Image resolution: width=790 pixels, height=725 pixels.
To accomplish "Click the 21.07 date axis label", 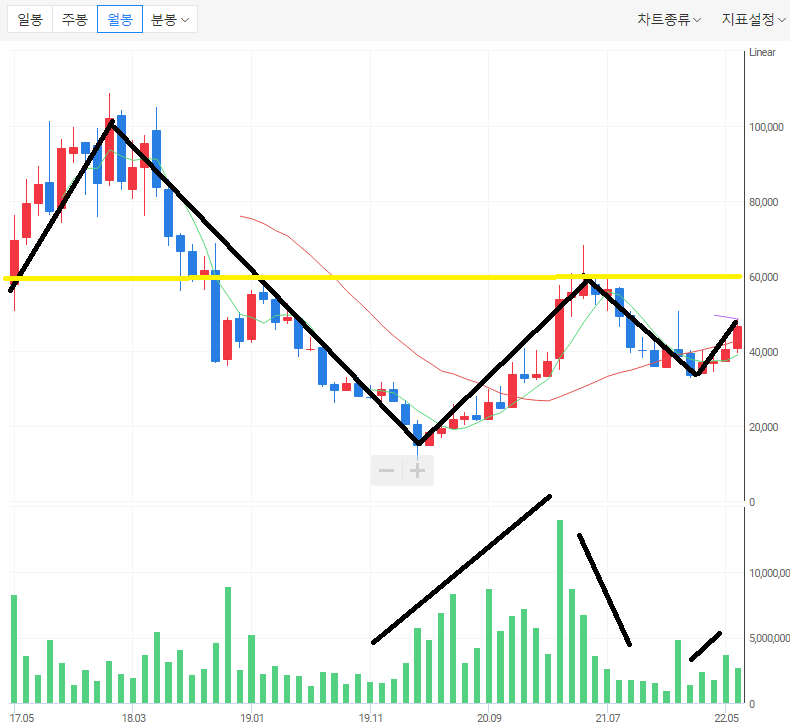I will (608, 717).
